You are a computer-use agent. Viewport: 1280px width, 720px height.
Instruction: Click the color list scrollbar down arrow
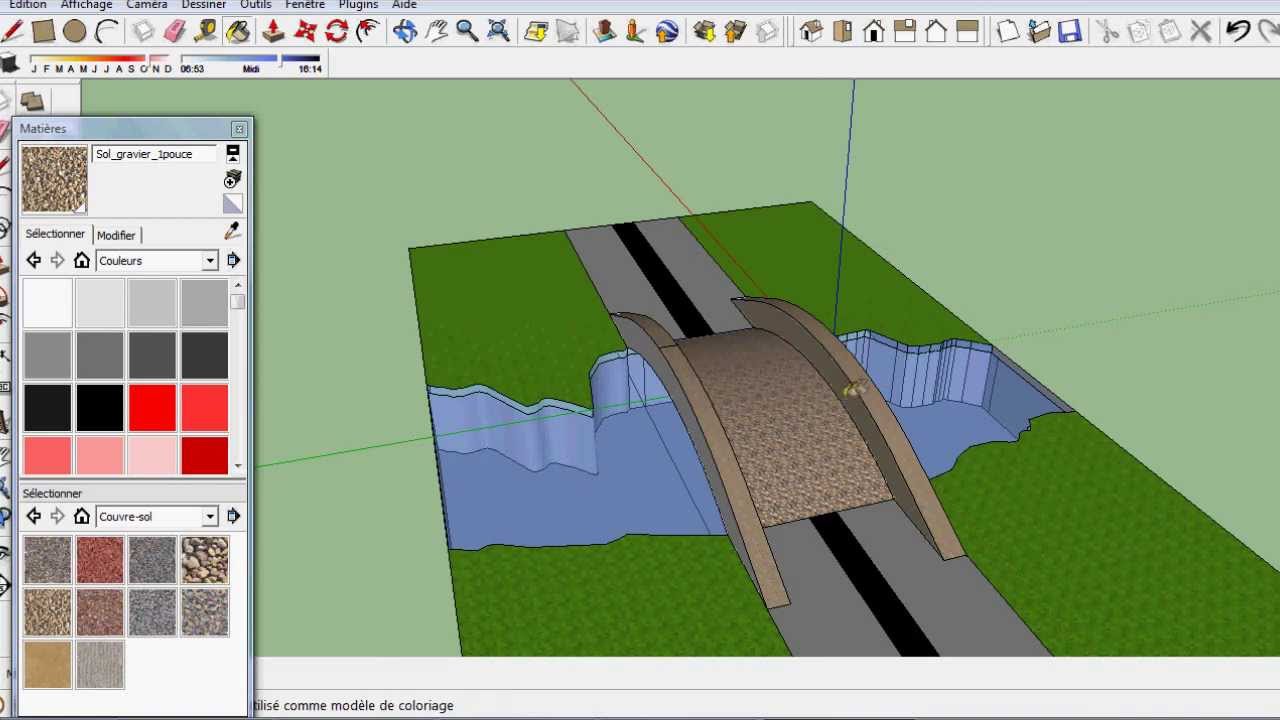[x=237, y=465]
